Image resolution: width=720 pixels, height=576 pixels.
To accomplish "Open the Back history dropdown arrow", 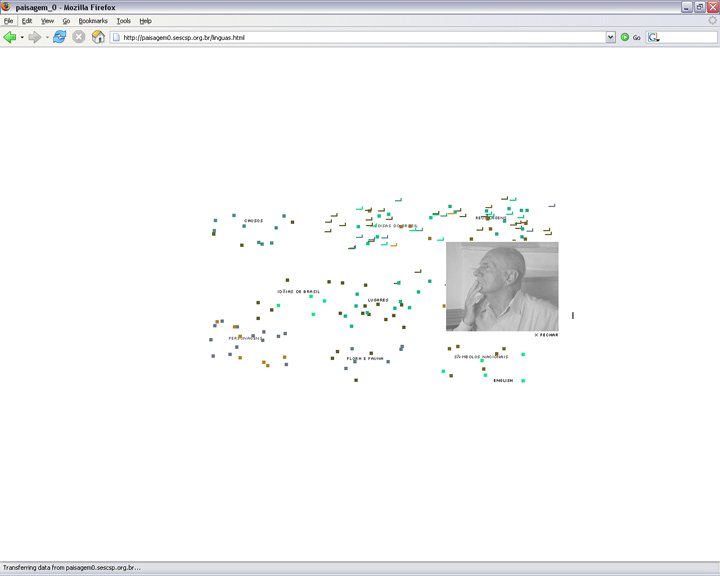I will 22,38.
